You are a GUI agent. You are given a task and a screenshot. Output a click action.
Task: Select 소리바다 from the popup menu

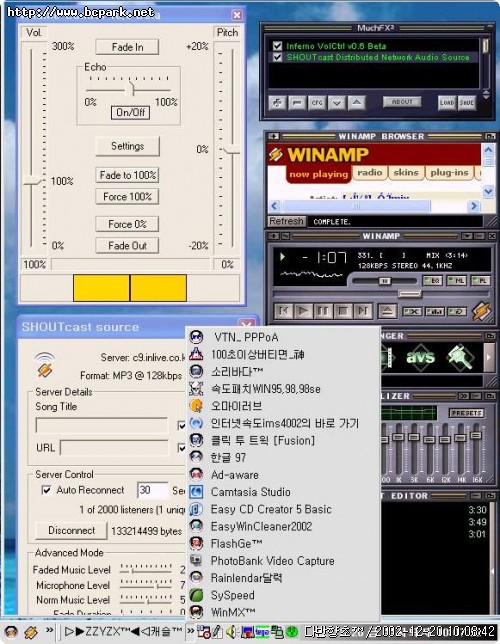[283, 372]
